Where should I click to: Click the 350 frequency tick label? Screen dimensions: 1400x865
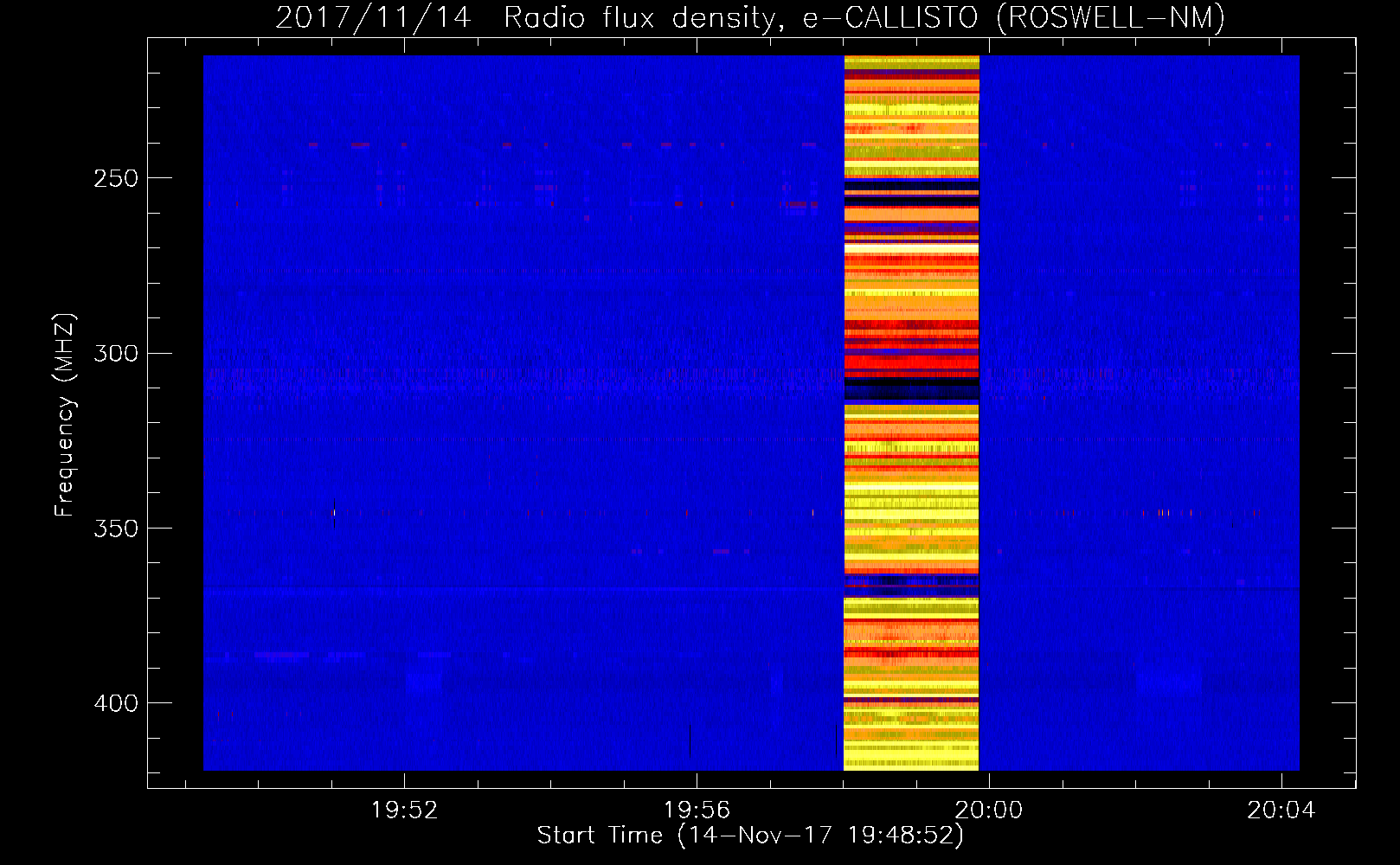[x=116, y=528]
